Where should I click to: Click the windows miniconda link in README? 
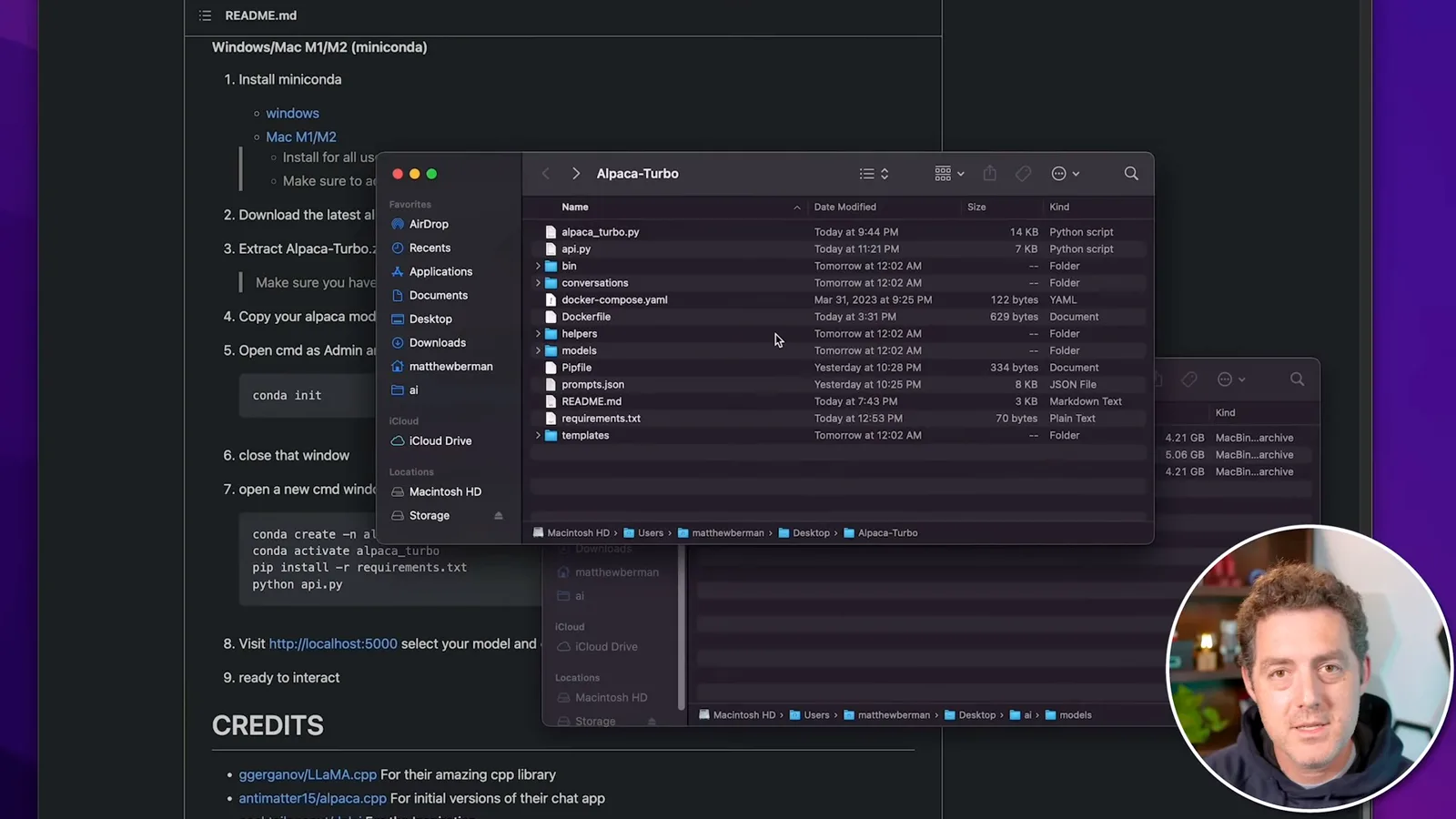292,113
